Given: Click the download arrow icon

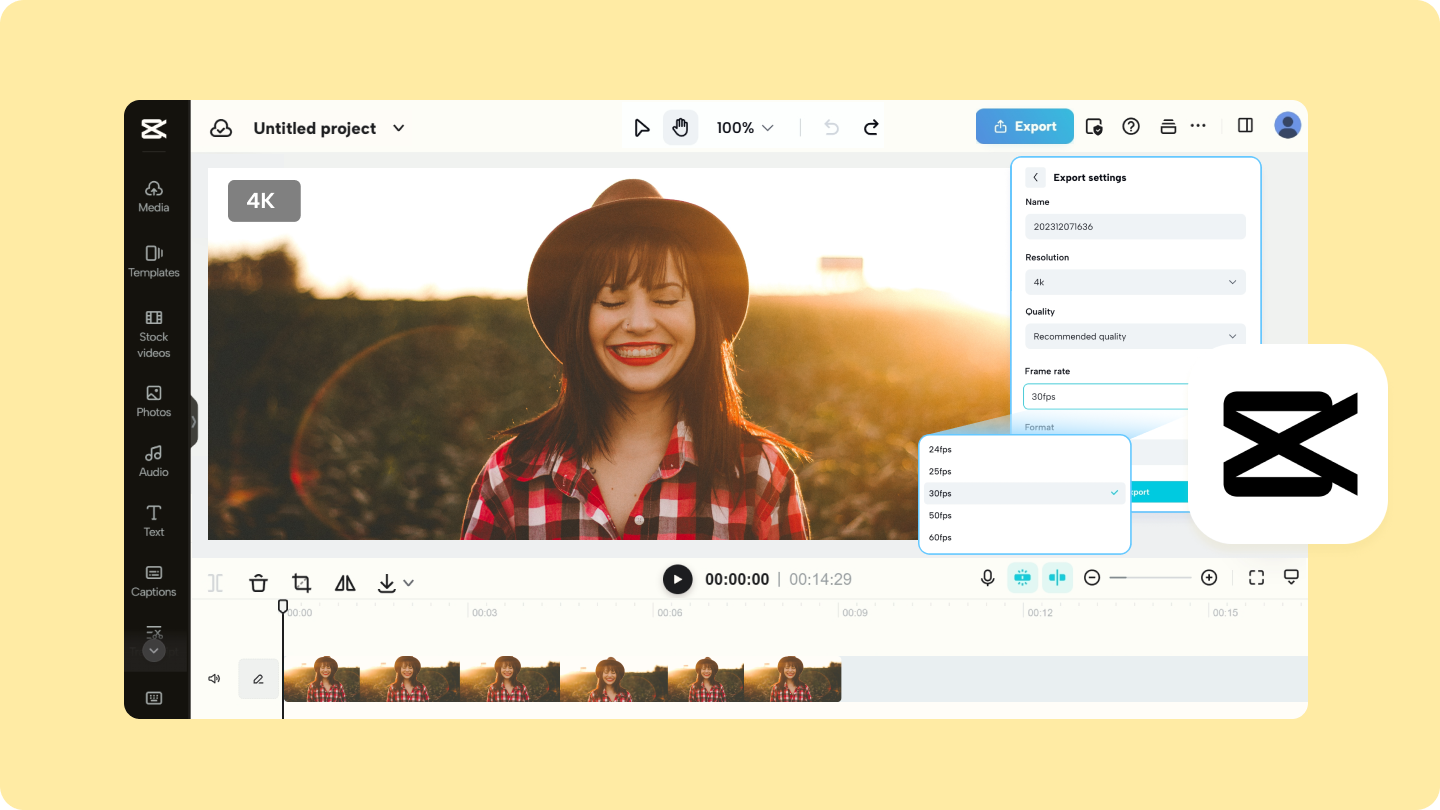Looking at the screenshot, I should click(x=387, y=583).
